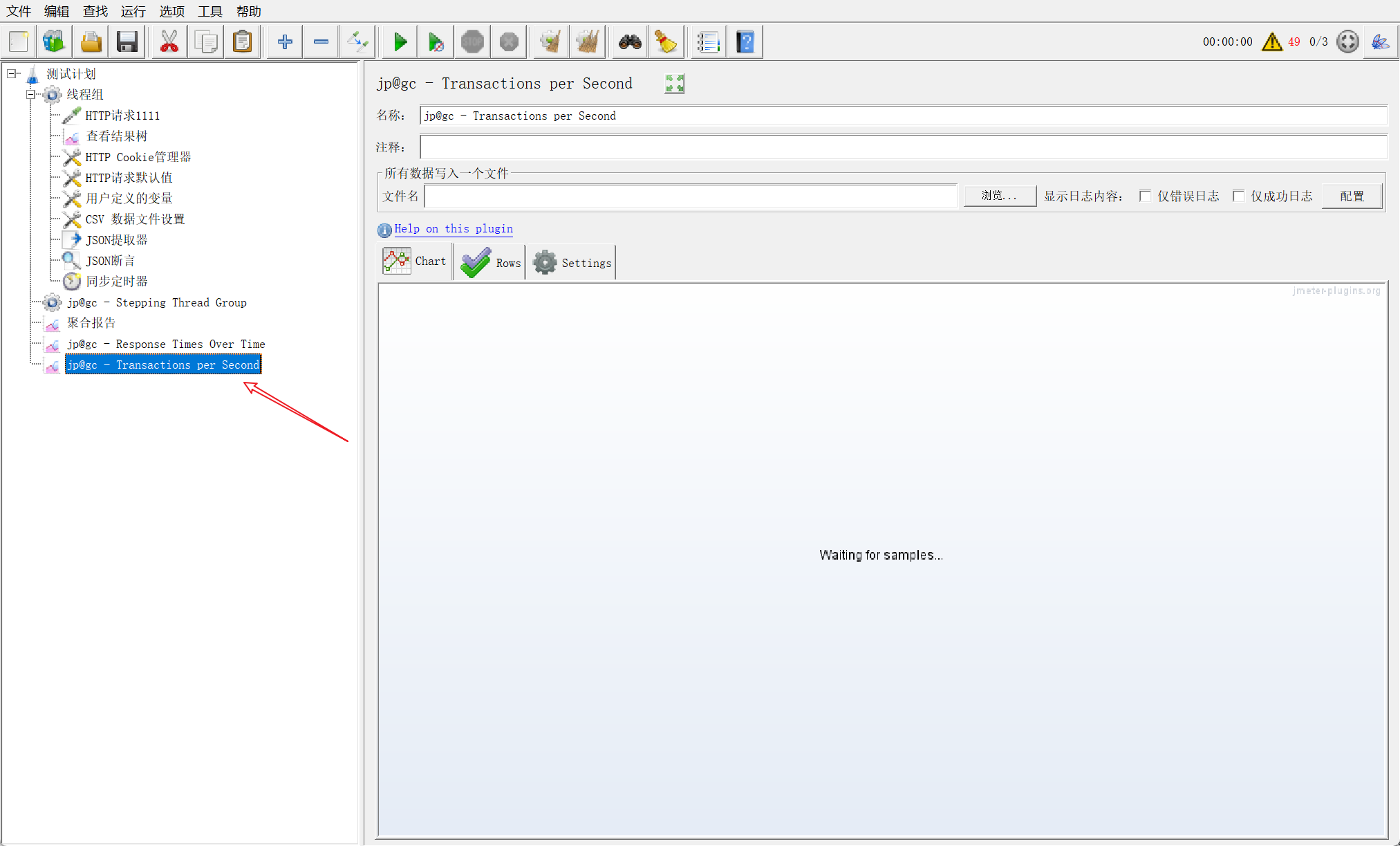
Task: Start test with no pauses icon
Action: [x=436, y=42]
